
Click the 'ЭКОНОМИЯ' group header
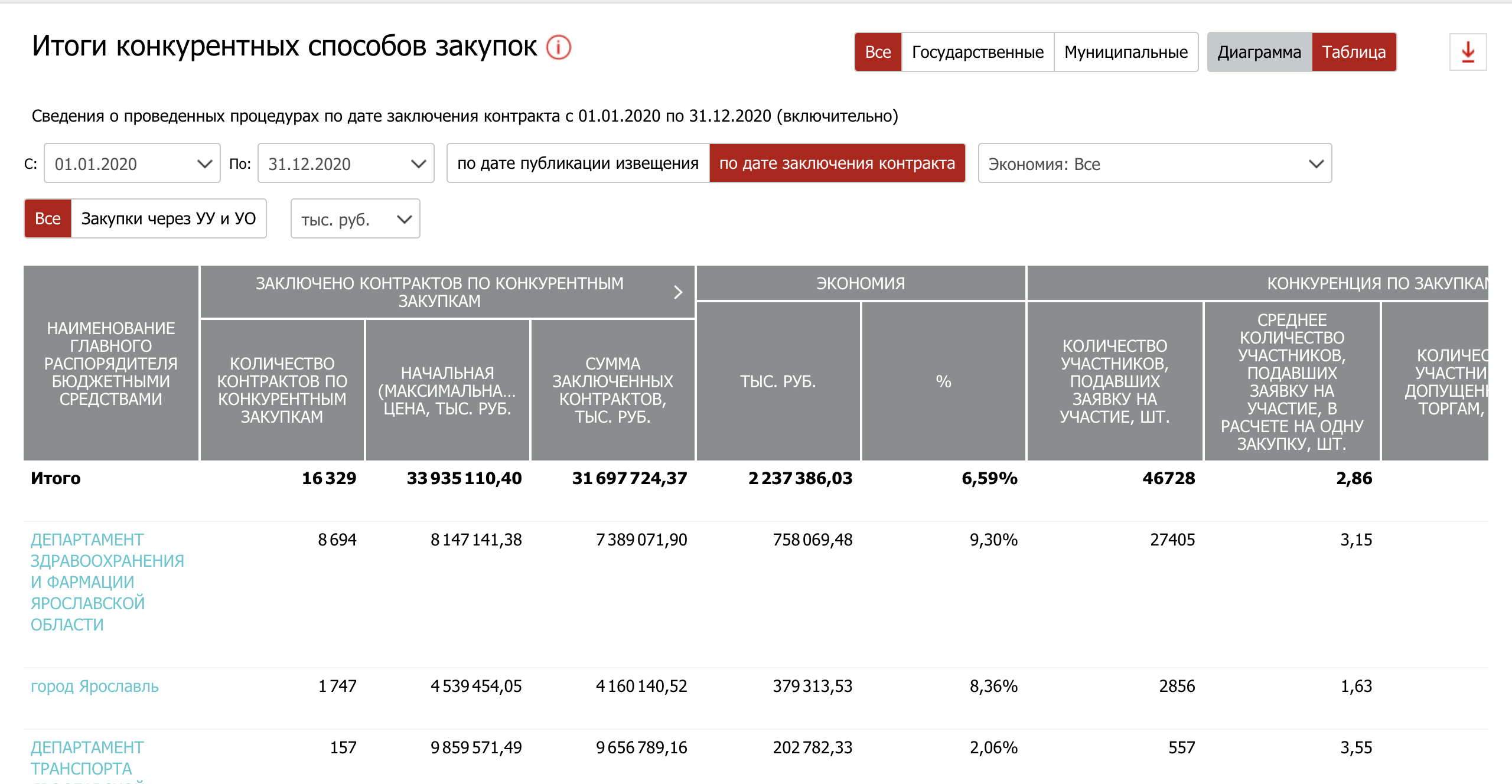(861, 283)
